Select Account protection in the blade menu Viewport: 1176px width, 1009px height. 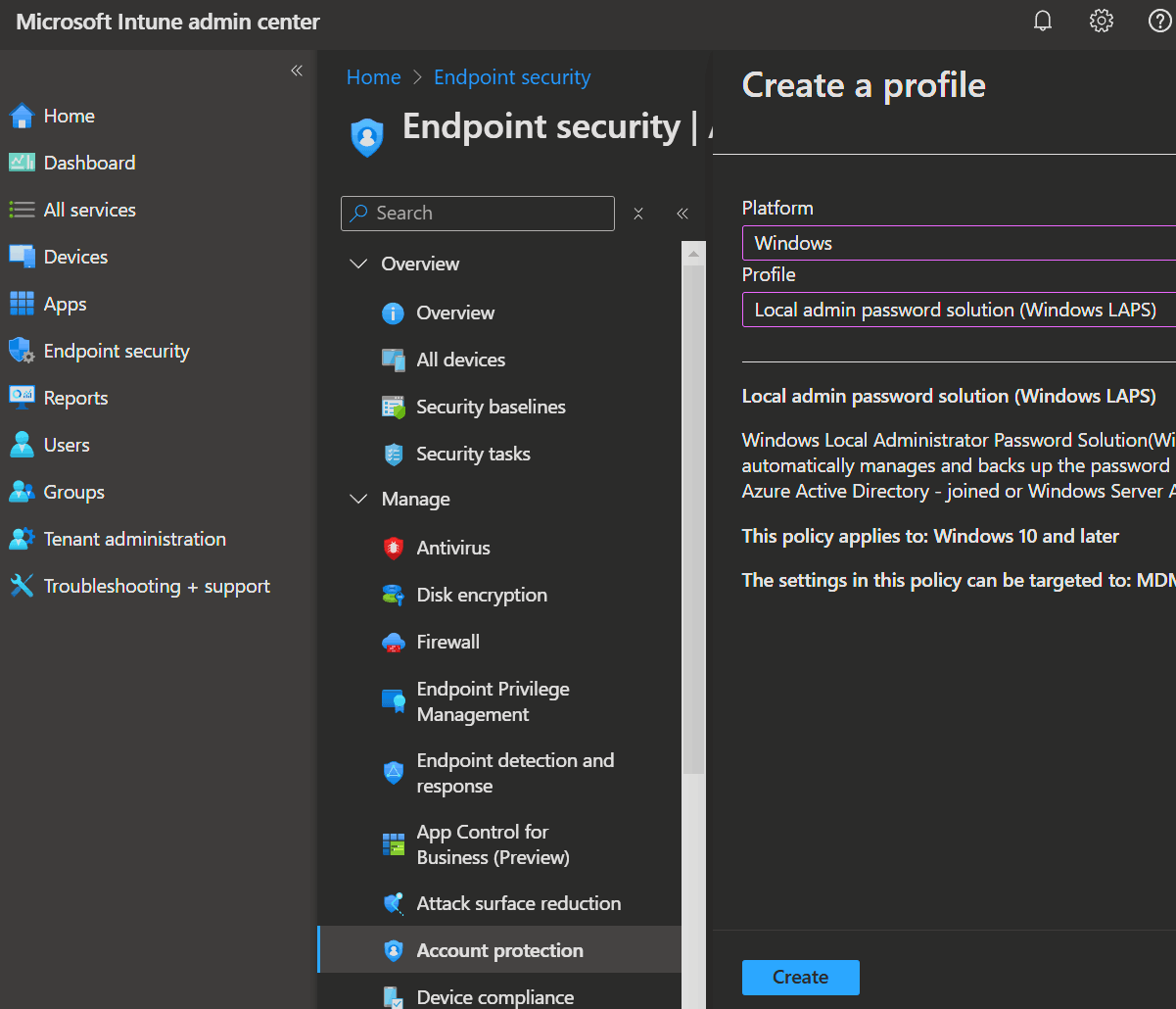click(x=499, y=950)
